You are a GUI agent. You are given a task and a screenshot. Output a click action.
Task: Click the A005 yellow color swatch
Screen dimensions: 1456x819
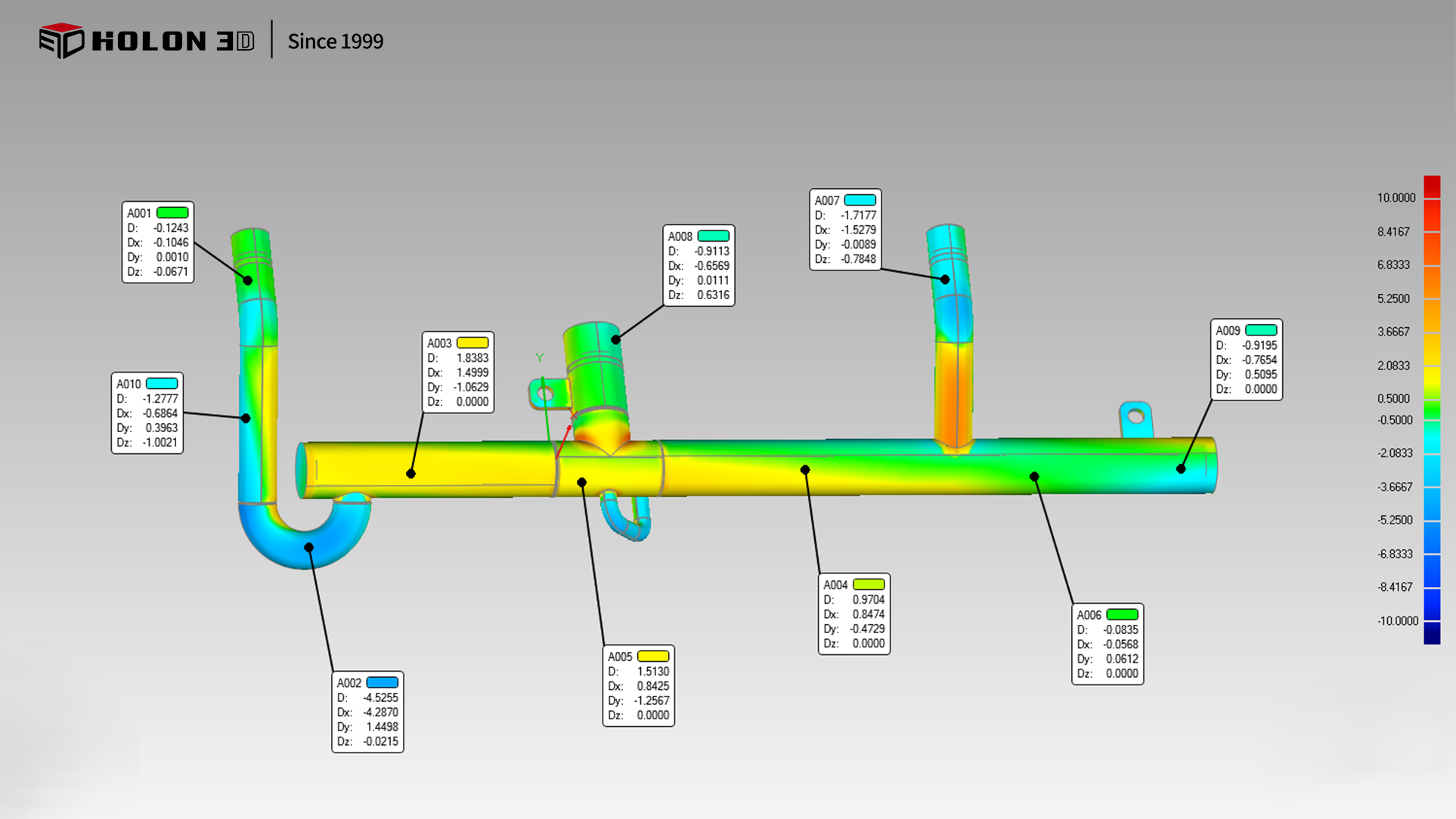[653, 657]
